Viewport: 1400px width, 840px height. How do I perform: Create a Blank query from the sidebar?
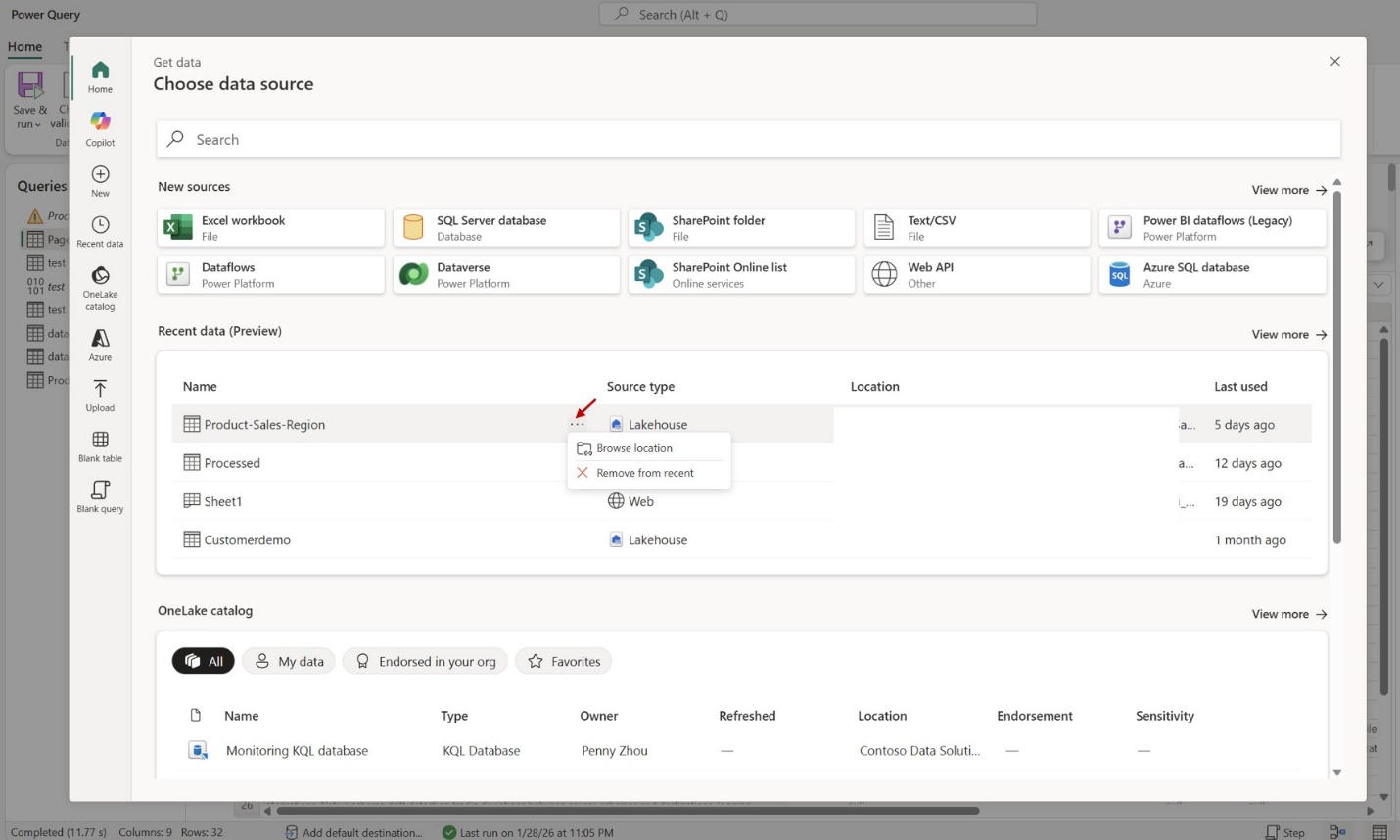(99, 495)
